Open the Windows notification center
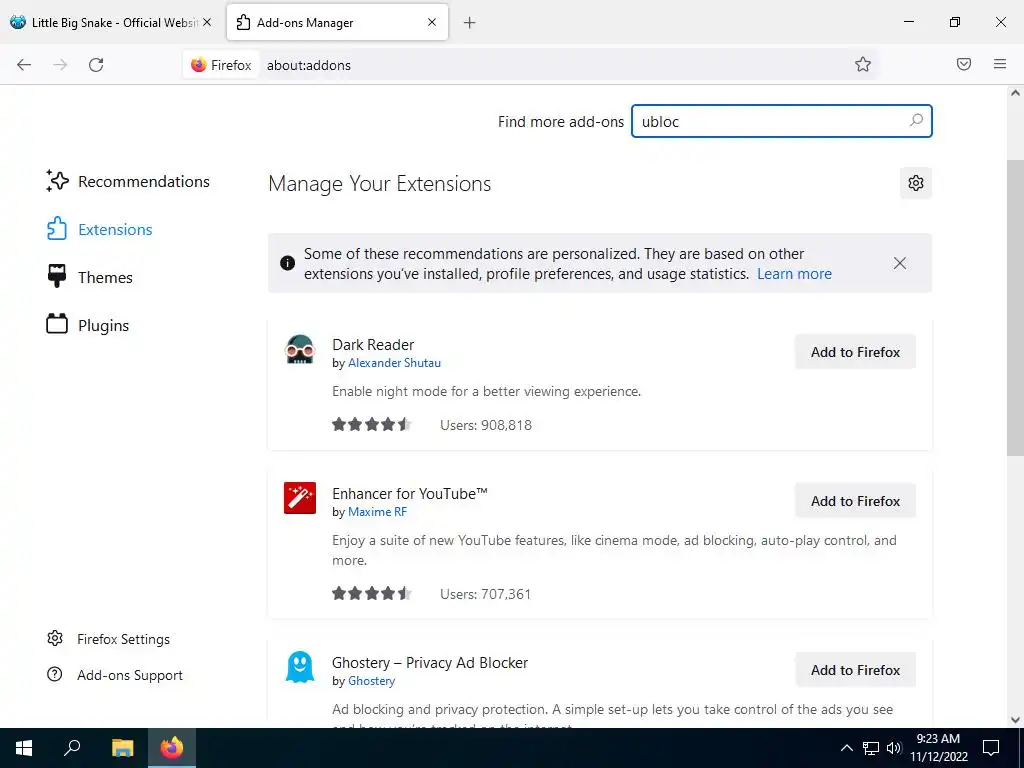The height and width of the screenshot is (768, 1024). tap(991, 748)
